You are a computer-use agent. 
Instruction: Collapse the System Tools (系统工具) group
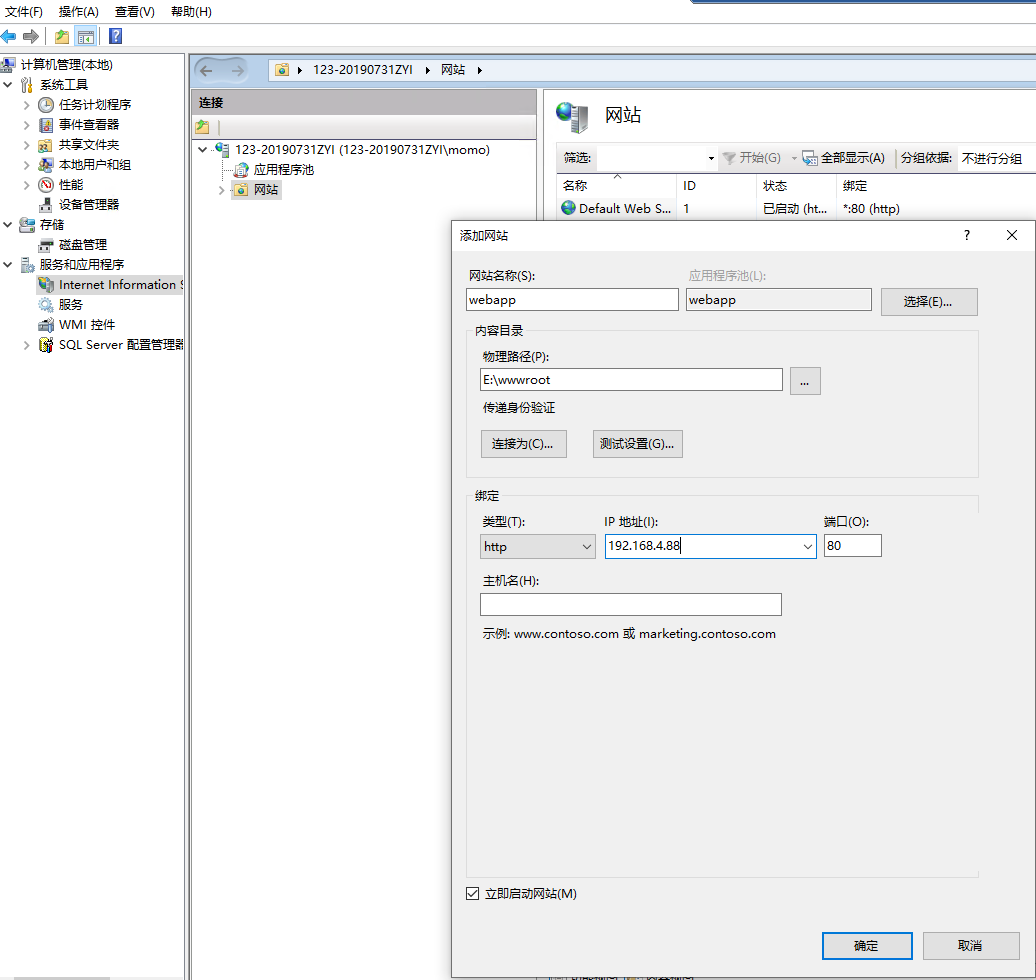[8, 85]
